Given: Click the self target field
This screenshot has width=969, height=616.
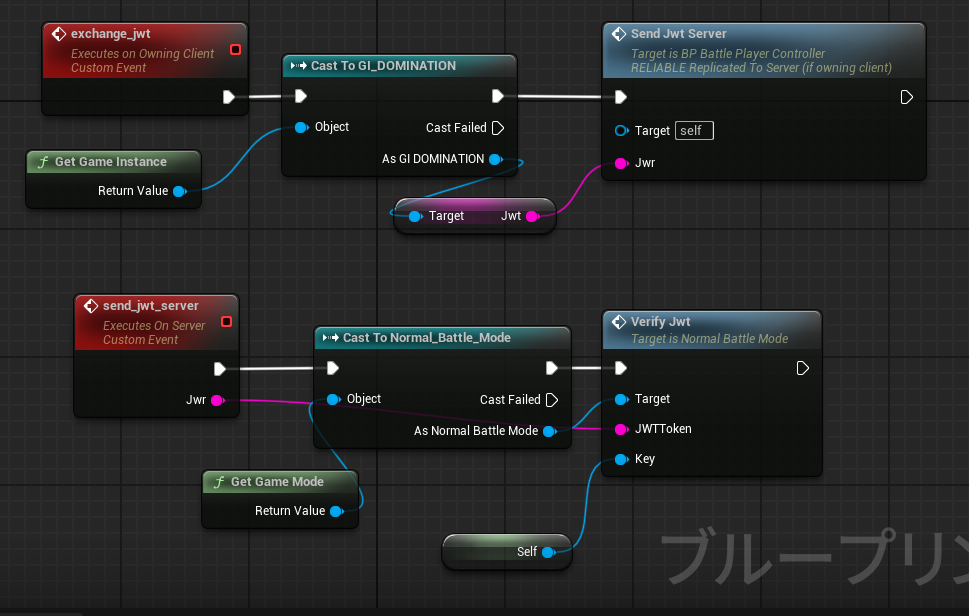Looking at the screenshot, I should click(694, 131).
